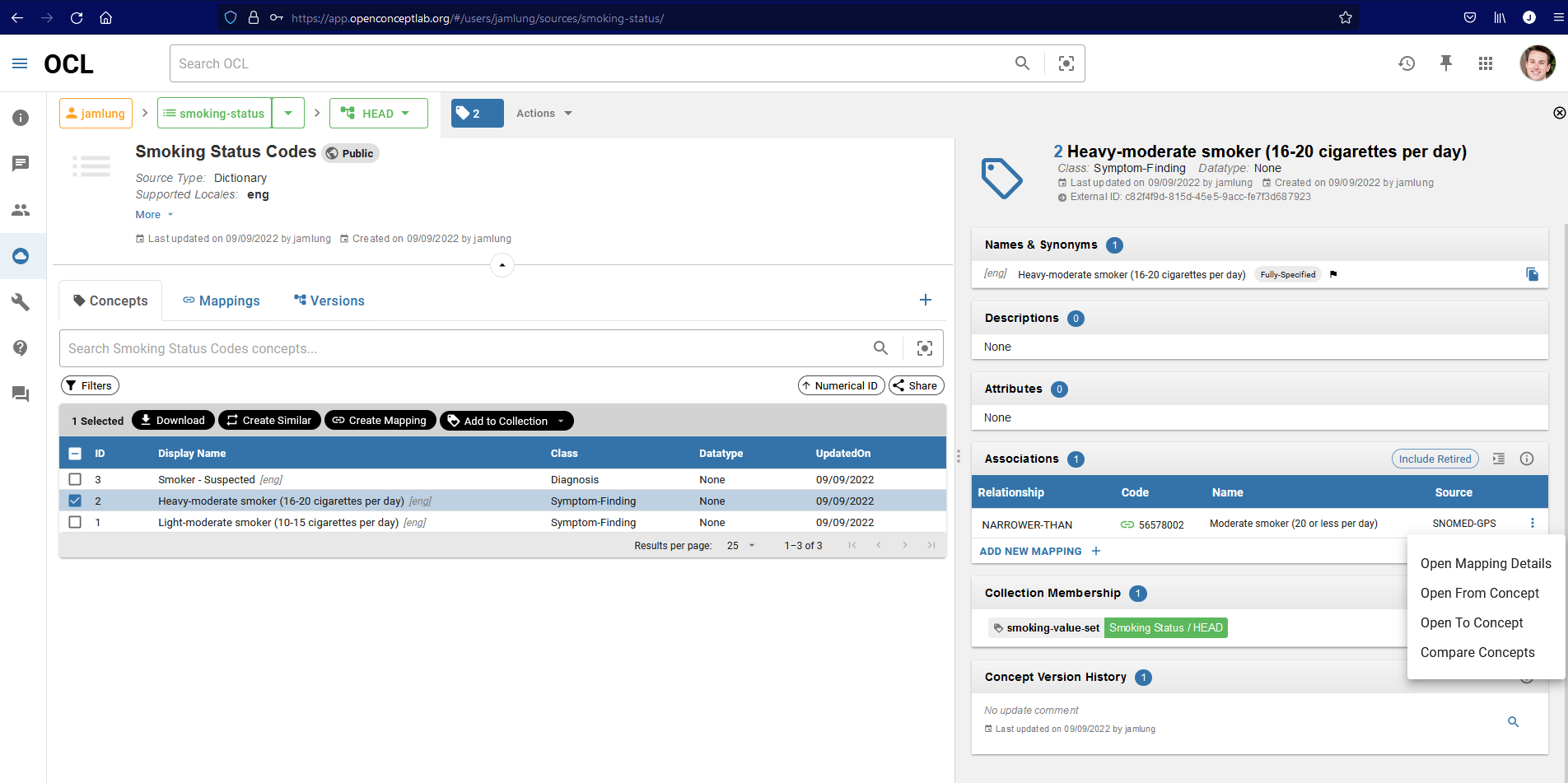Image resolution: width=1568 pixels, height=783 pixels.
Task: Switch to the Mappings tab
Action: coord(221,301)
